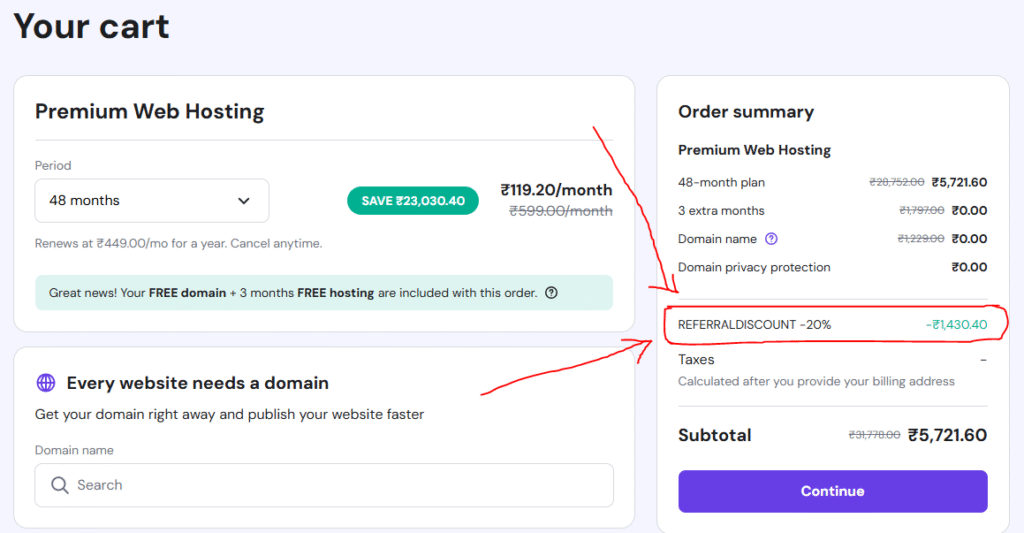Image resolution: width=1024 pixels, height=533 pixels.
Task: Click the Subtotal amount ₹5,721.60
Action: point(947,435)
